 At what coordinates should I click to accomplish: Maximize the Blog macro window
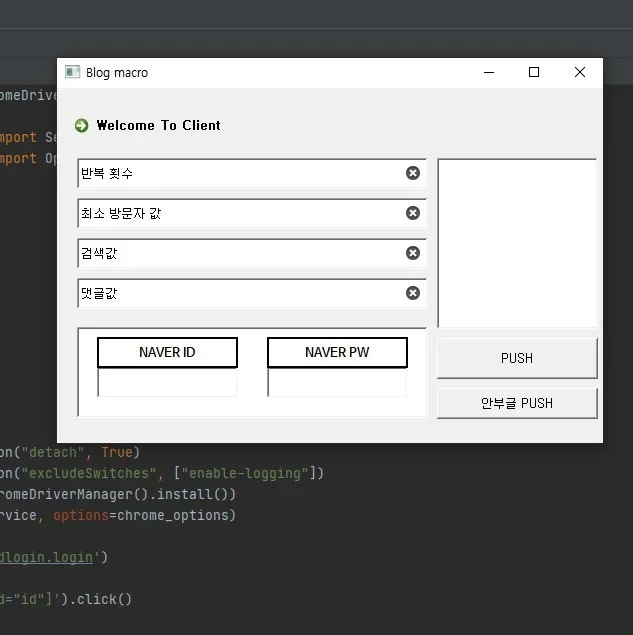[534, 72]
